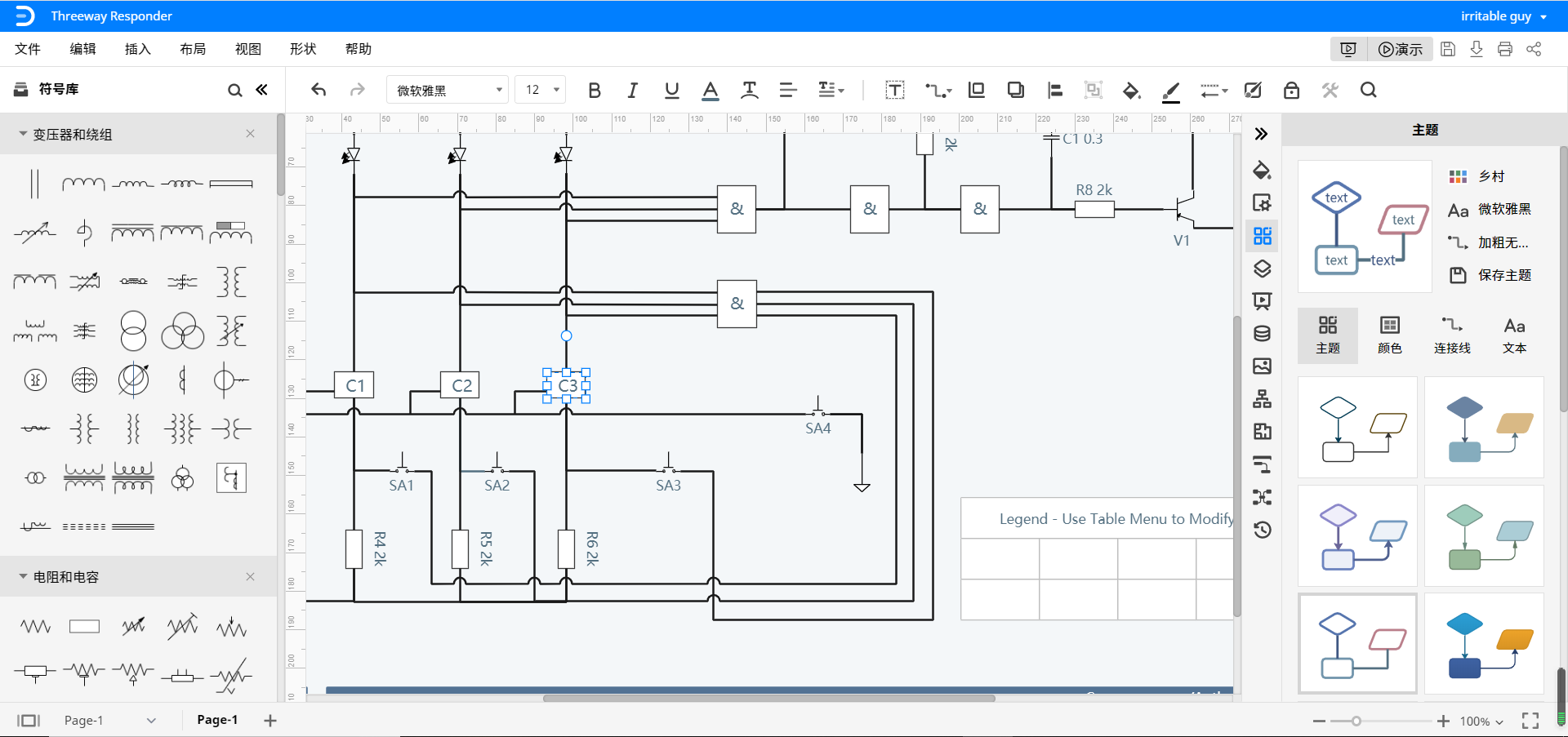Open the 视图 menu

coord(248,49)
